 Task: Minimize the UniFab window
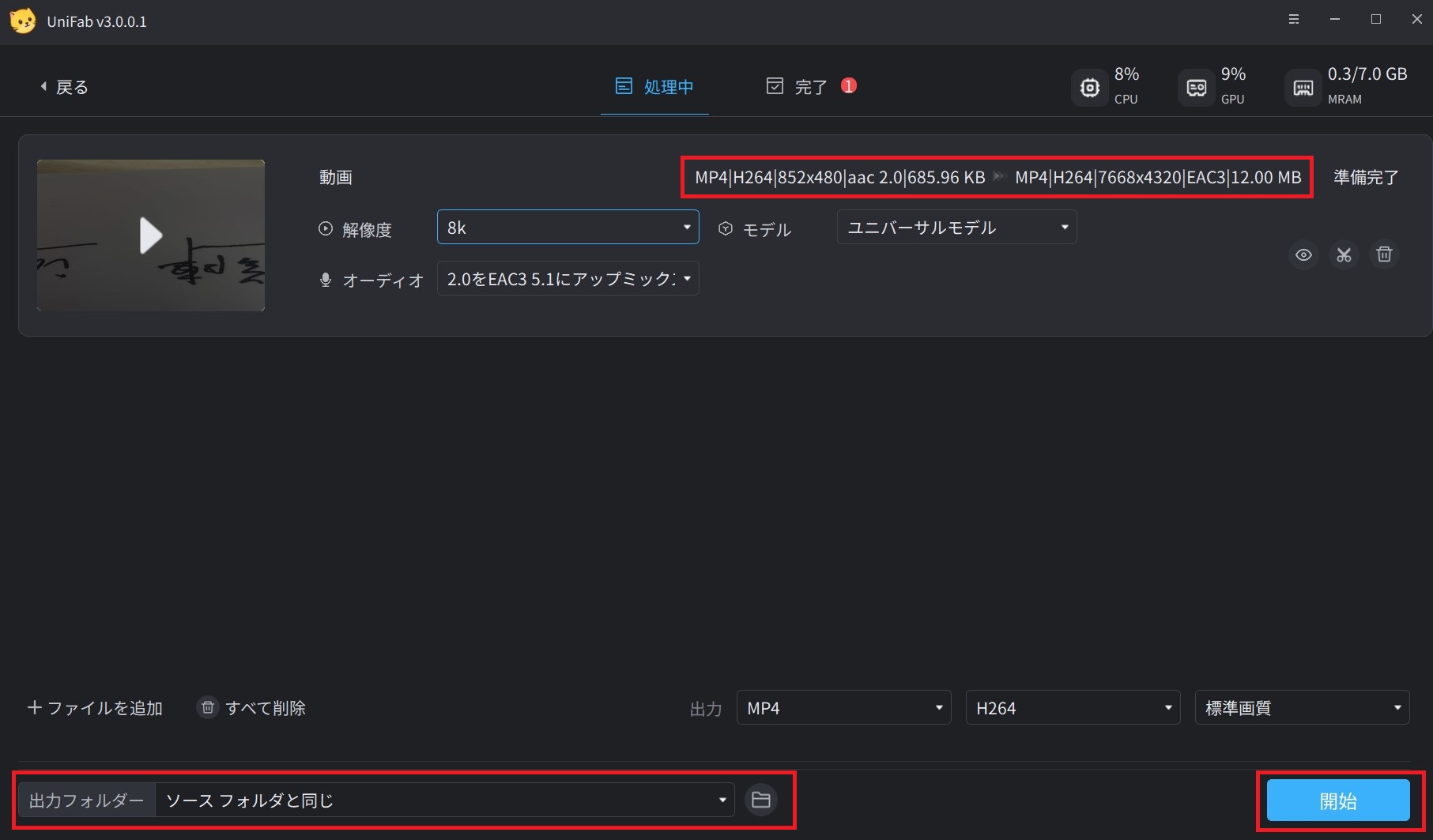pos(1335,20)
